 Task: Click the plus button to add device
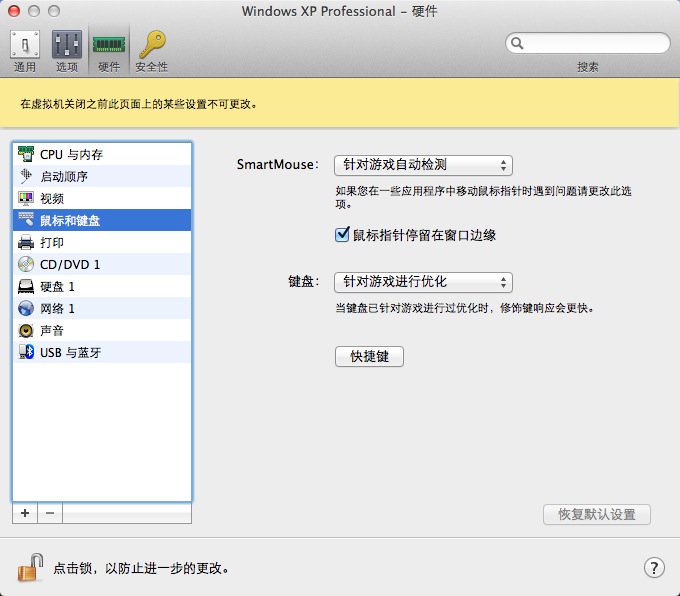coord(25,513)
